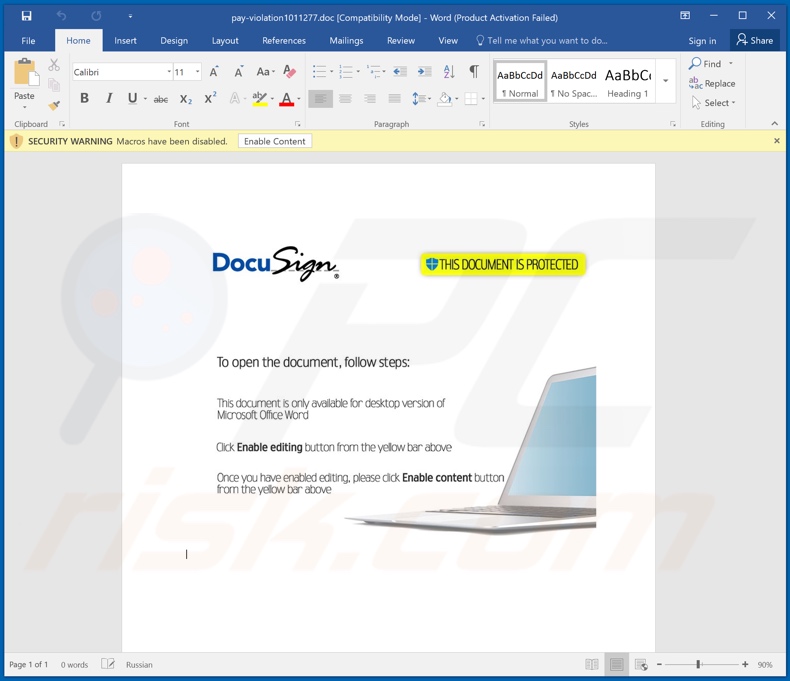Open the Calibri font name dropdown

[x=169, y=72]
